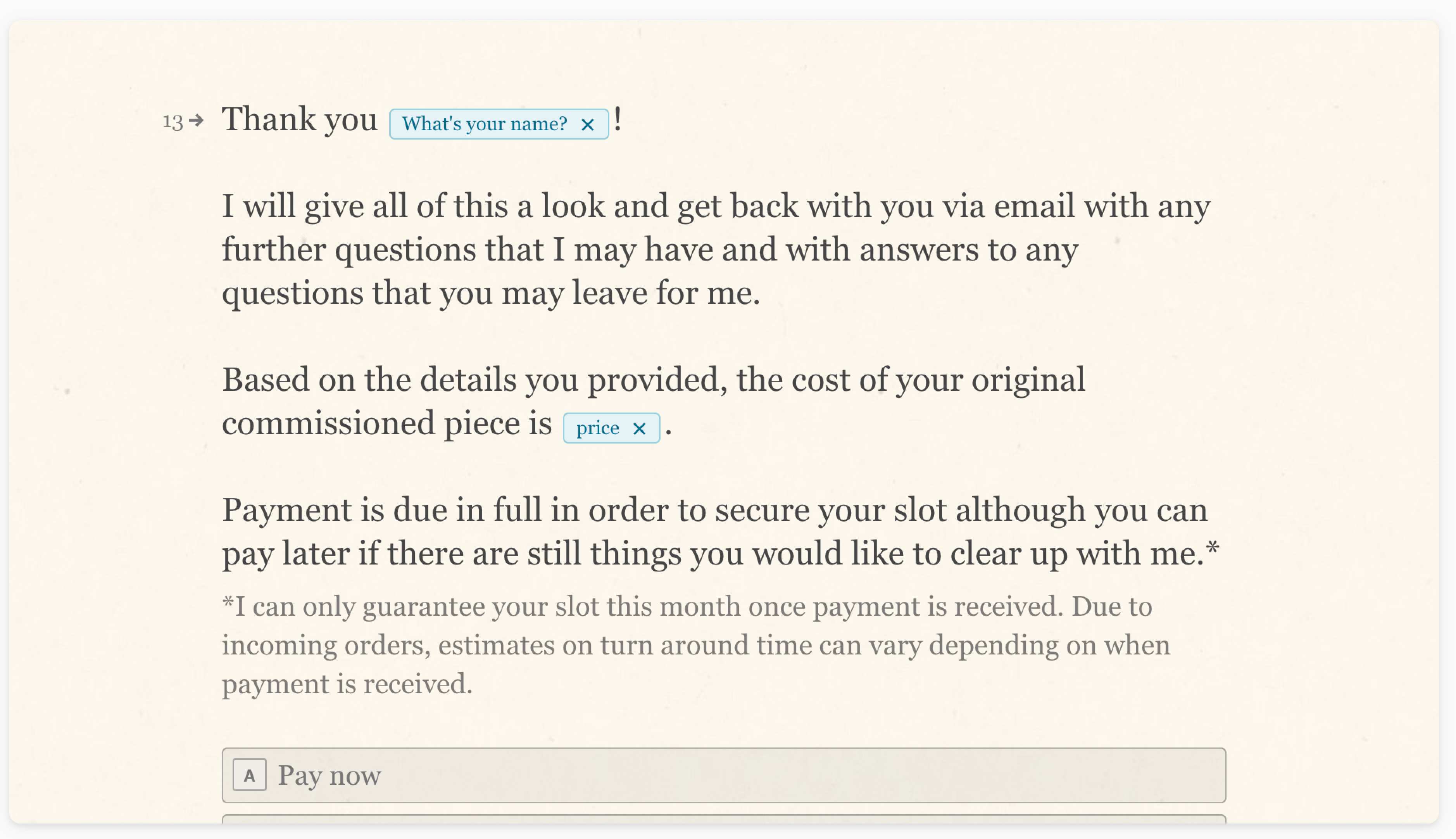Edit the "Based on the details you provided" line

(x=654, y=380)
